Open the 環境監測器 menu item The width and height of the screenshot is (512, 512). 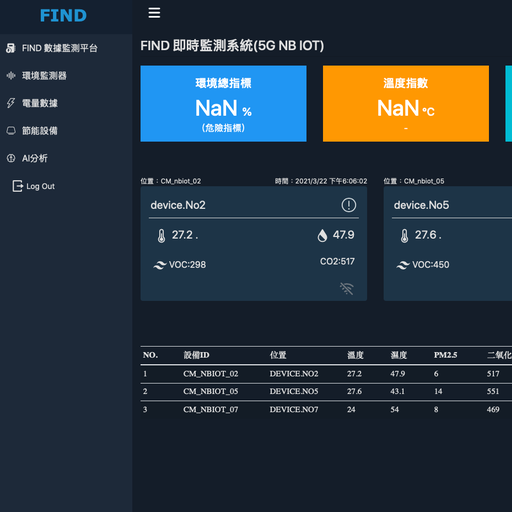(x=44, y=76)
